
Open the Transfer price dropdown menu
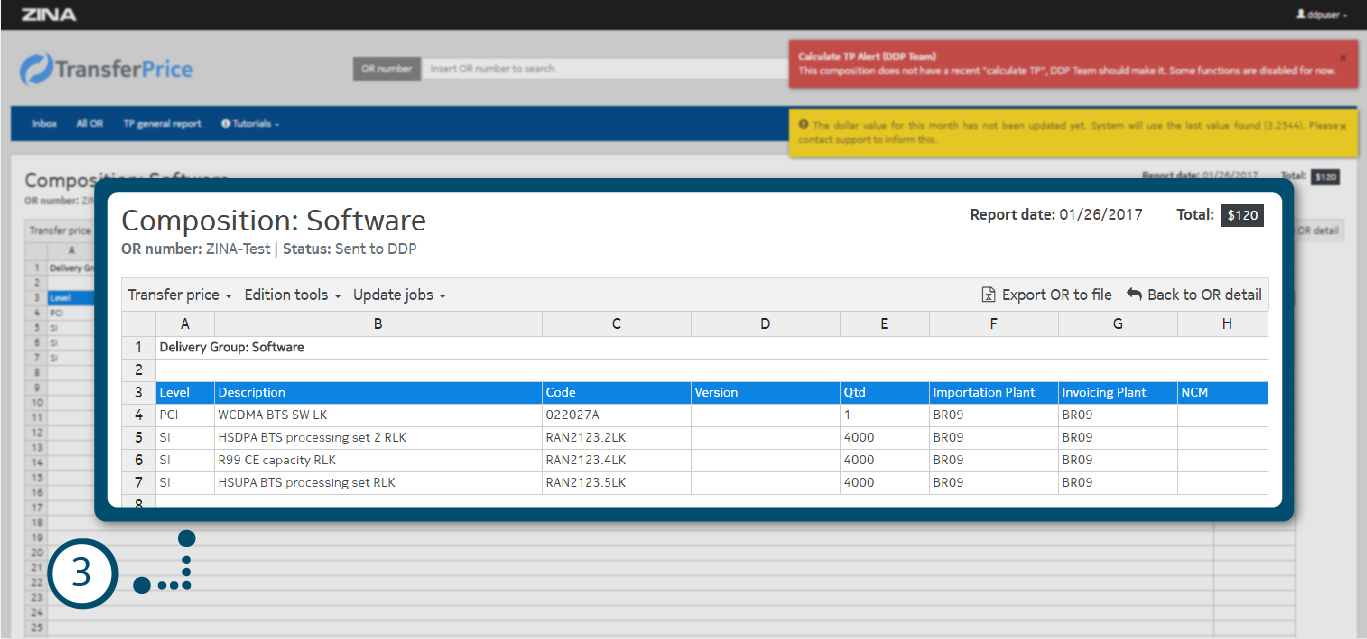(180, 295)
